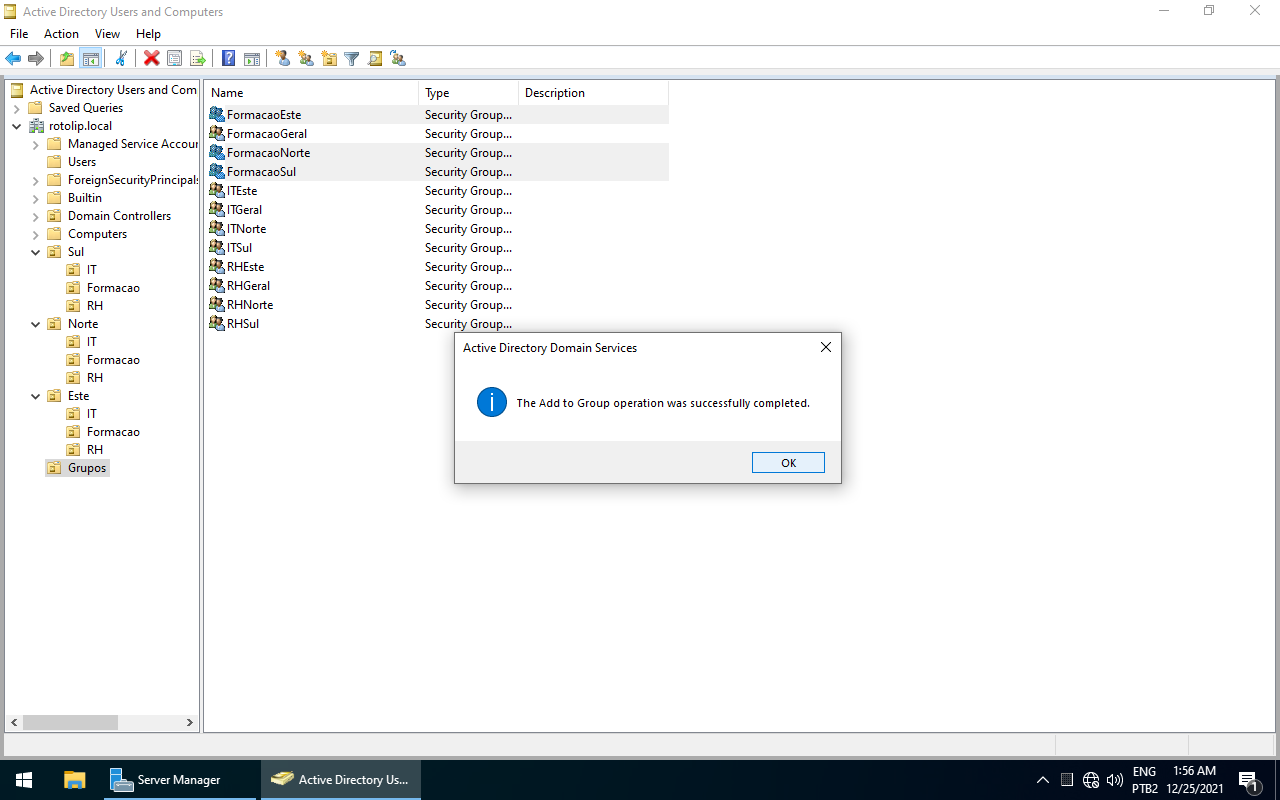The height and width of the screenshot is (800, 1280).
Task: Open Help via the blue question mark icon
Action: click(229, 59)
